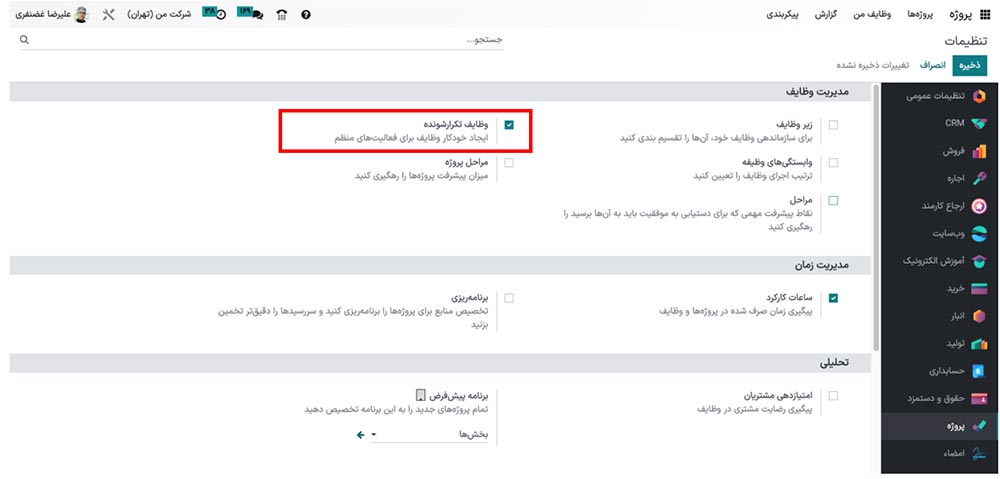The width and height of the screenshot is (1000, 479).
Task: Click the help question-mark icon in top bar
Action: click(305, 15)
